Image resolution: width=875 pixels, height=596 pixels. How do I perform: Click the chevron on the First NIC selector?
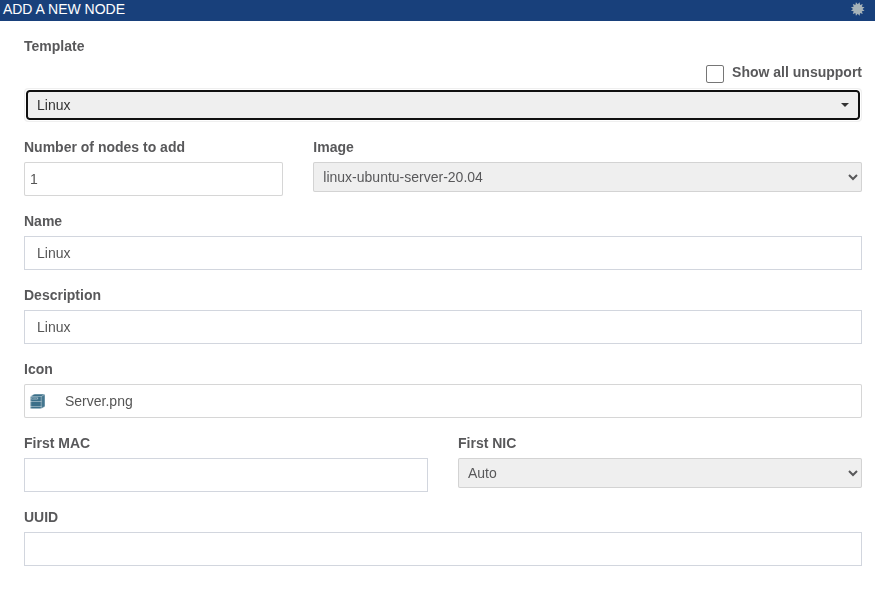click(x=852, y=473)
